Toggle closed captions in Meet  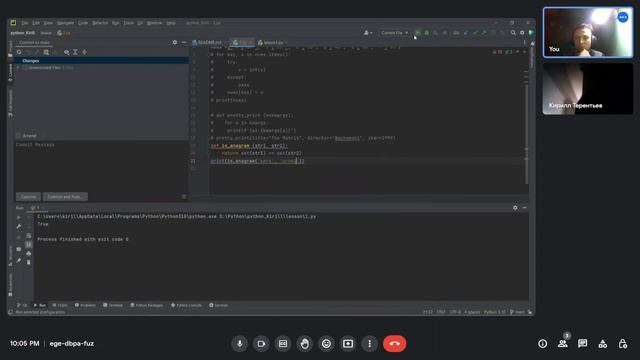coord(283,344)
